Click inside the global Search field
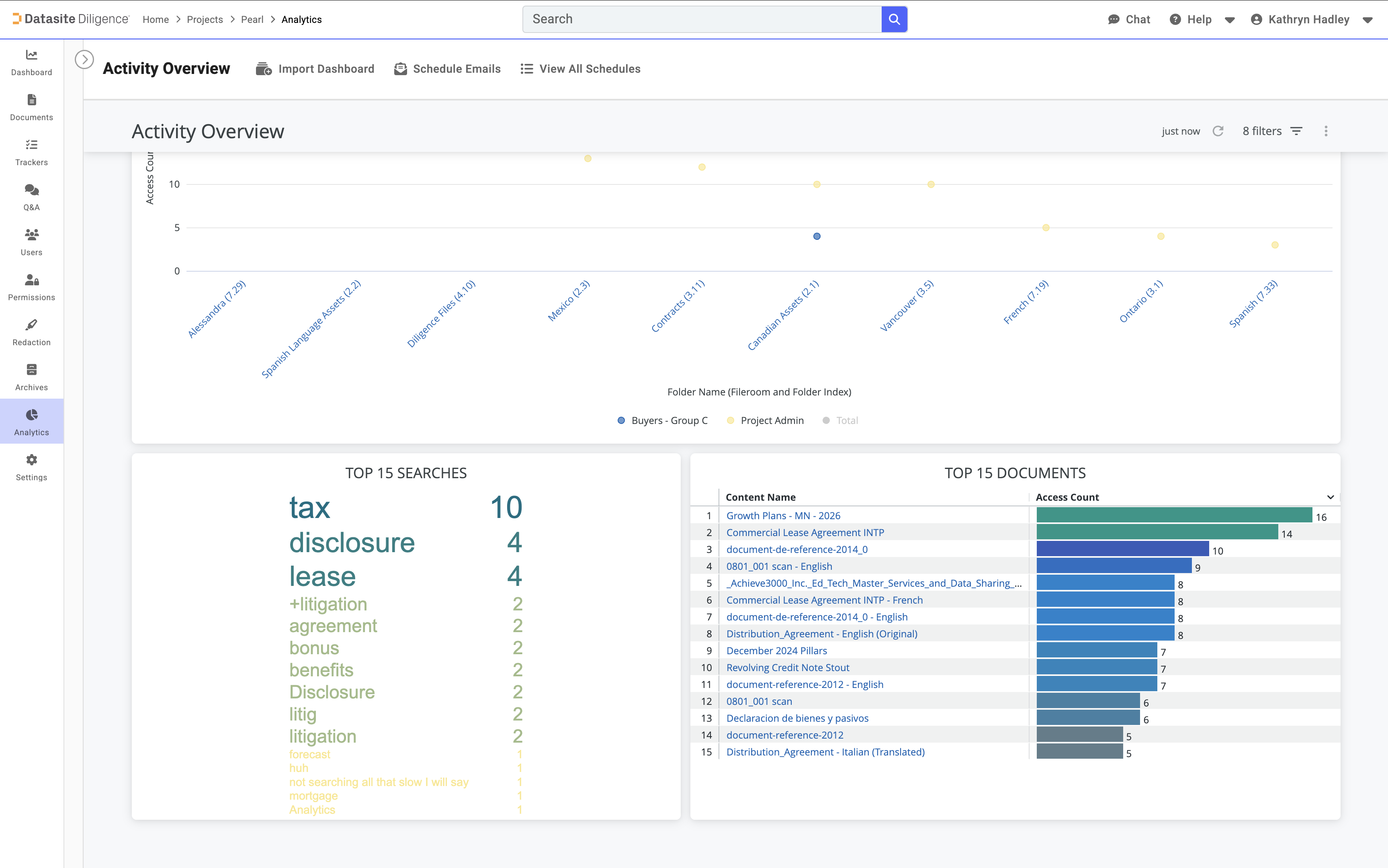Screen dimensions: 1388x868 [689, 18]
